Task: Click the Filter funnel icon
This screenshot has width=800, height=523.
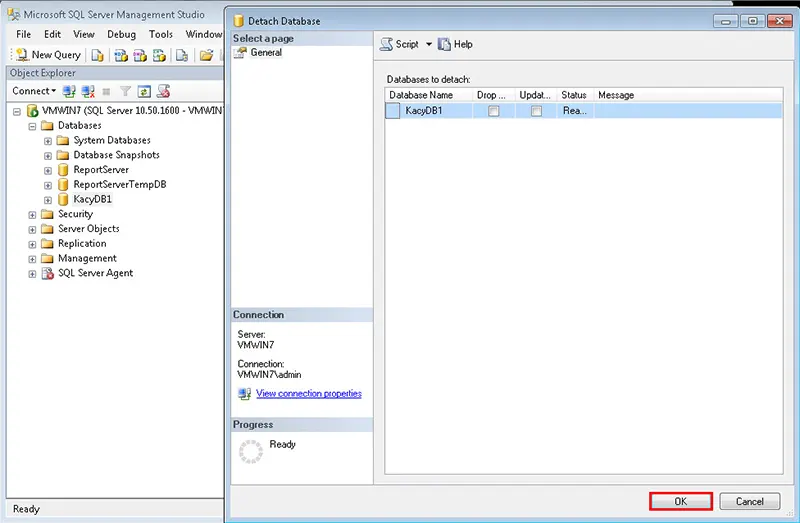Action: [125, 91]
